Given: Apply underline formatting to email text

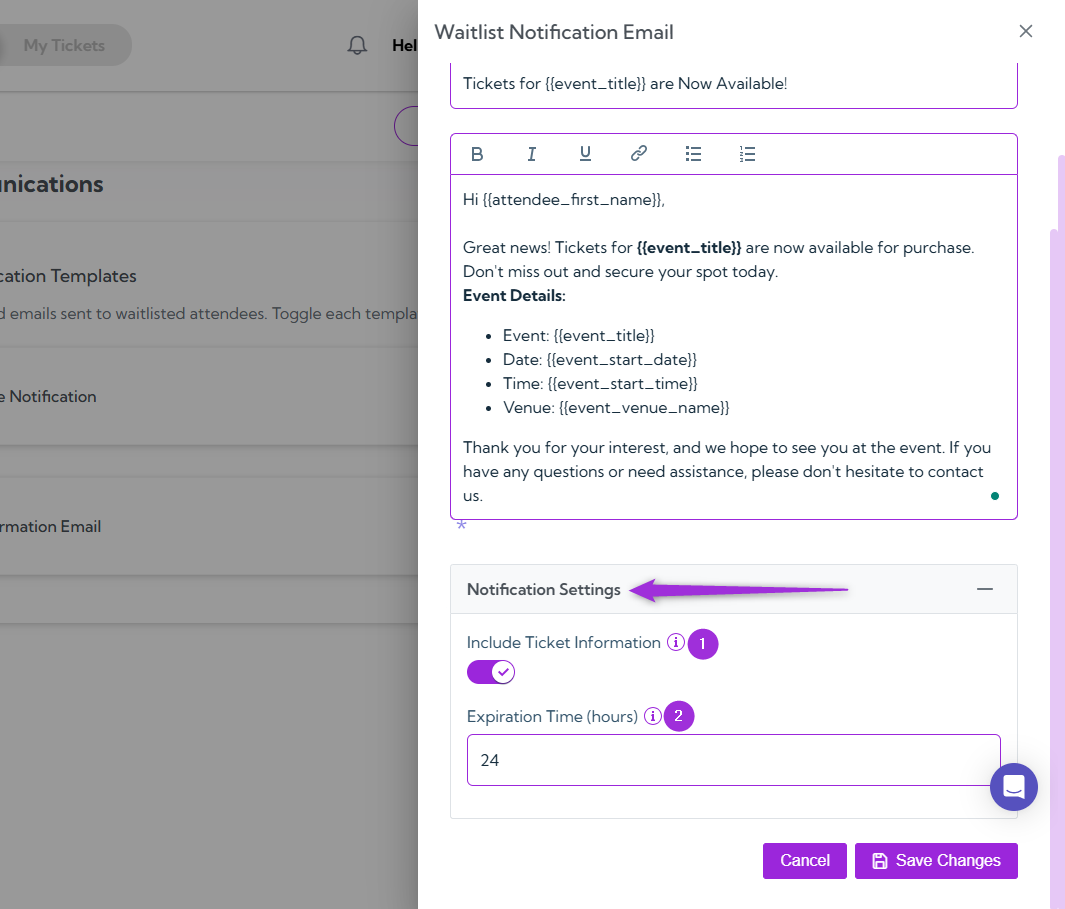Looking at the screenshot, I should coord(585,153).
